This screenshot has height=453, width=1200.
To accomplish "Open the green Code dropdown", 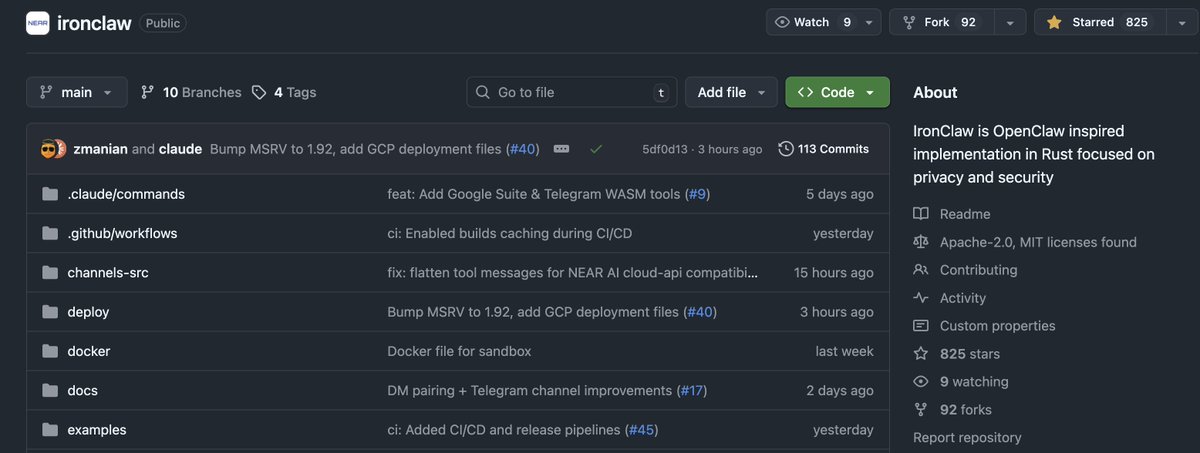I will click(837, 92).
